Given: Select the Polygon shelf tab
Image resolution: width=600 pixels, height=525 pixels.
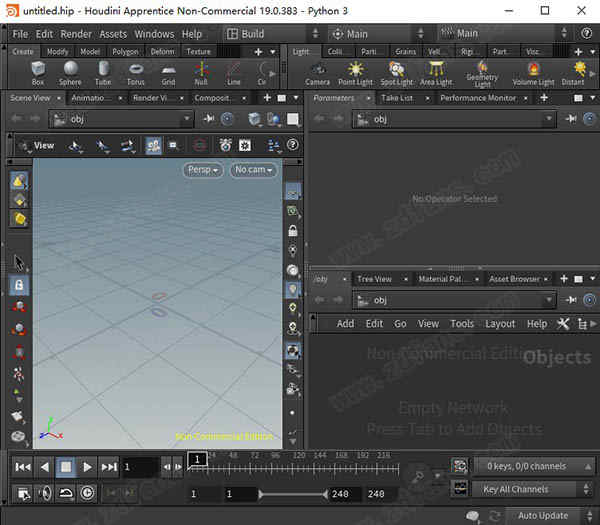Looking at the screenshot, I should pyautogui.click(x=125, y=52).
